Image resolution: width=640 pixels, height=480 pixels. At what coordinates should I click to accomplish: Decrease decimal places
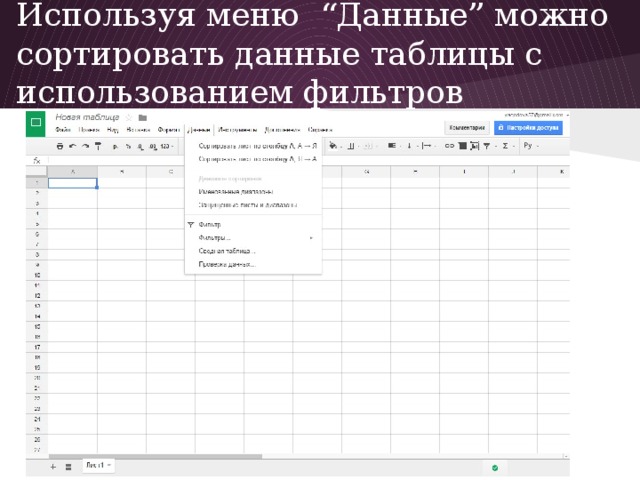(140, 147)
